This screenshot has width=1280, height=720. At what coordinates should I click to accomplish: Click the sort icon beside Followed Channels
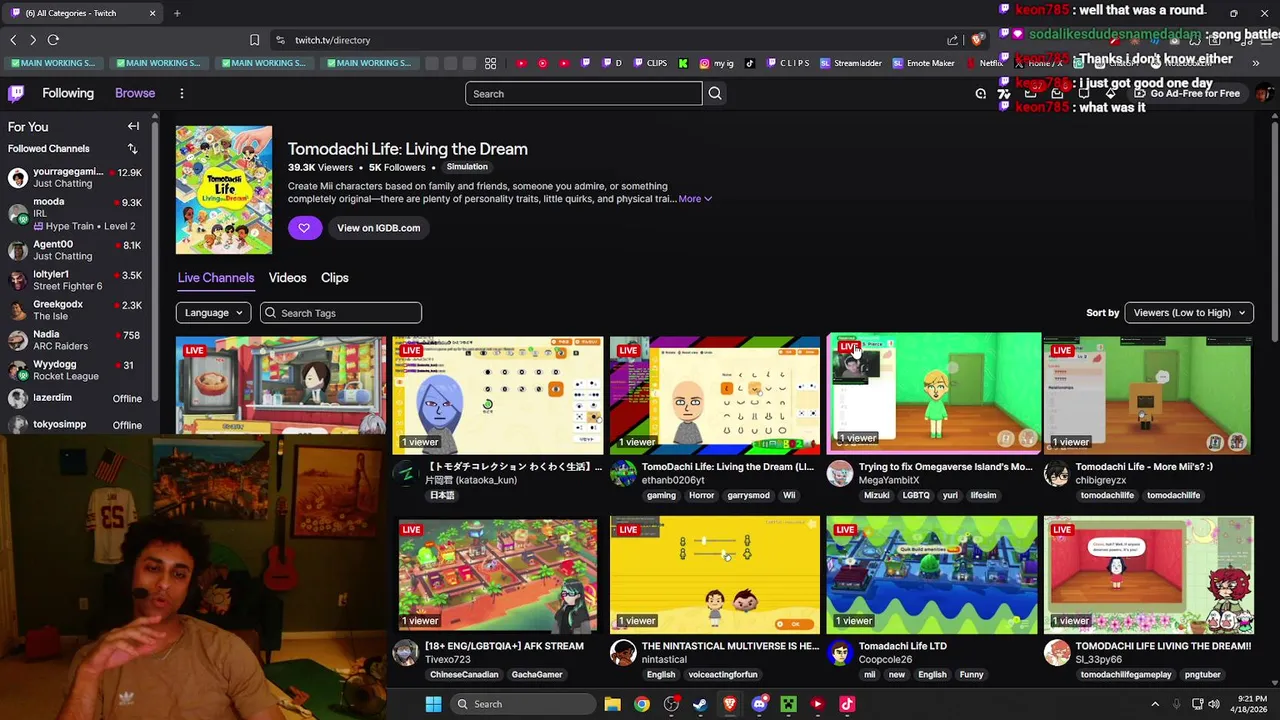click(x=132, y=149)
